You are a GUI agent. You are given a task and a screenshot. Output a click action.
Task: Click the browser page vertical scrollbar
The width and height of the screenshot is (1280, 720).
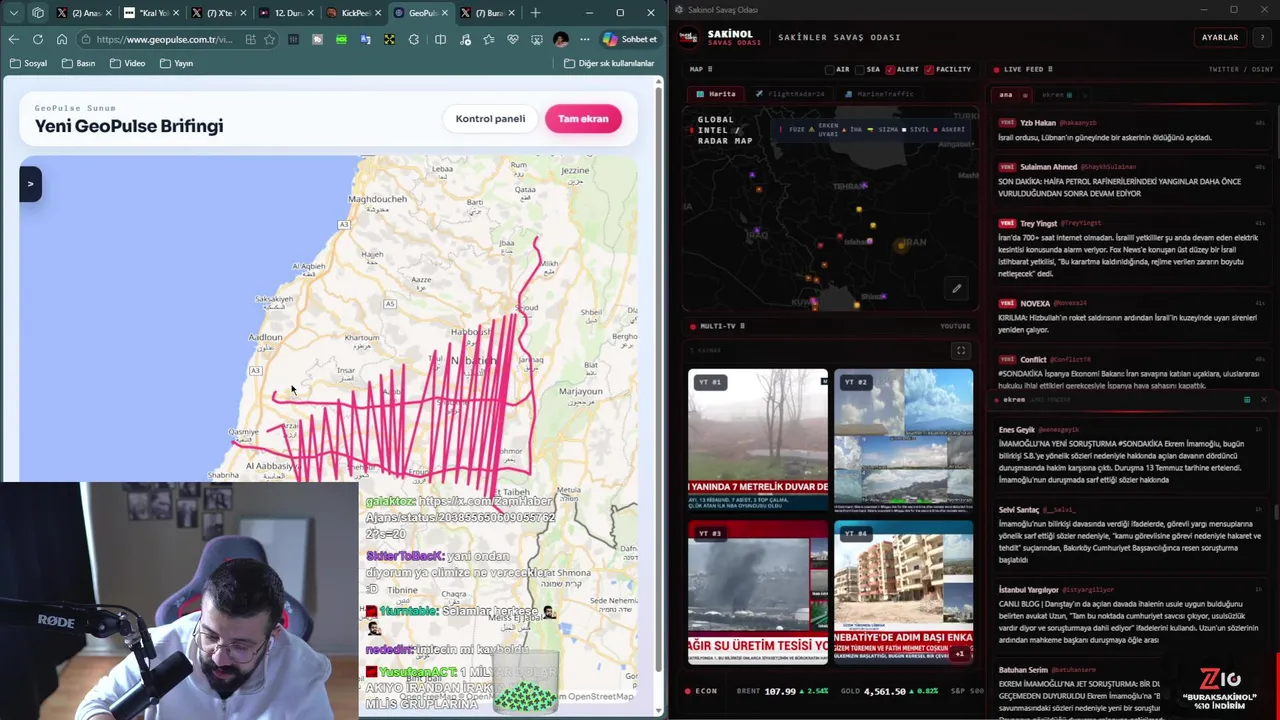pyautogui.click(x=659, y=380)
